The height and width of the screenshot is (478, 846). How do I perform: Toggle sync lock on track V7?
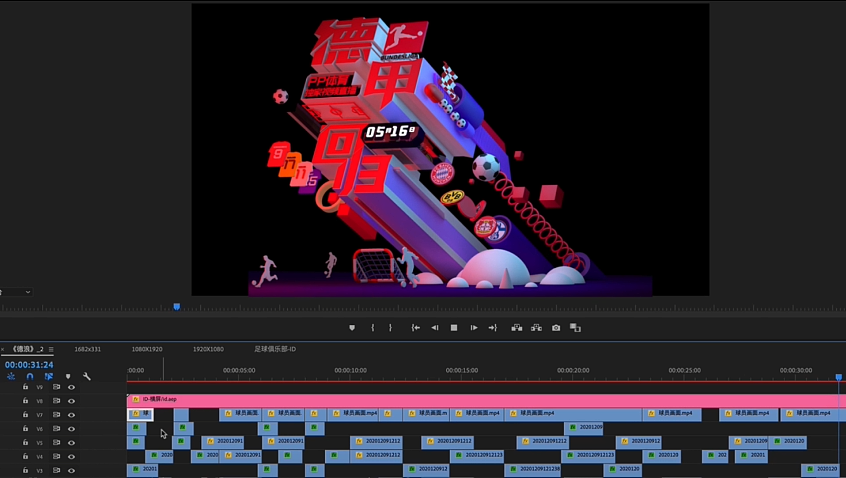(56, 415)
